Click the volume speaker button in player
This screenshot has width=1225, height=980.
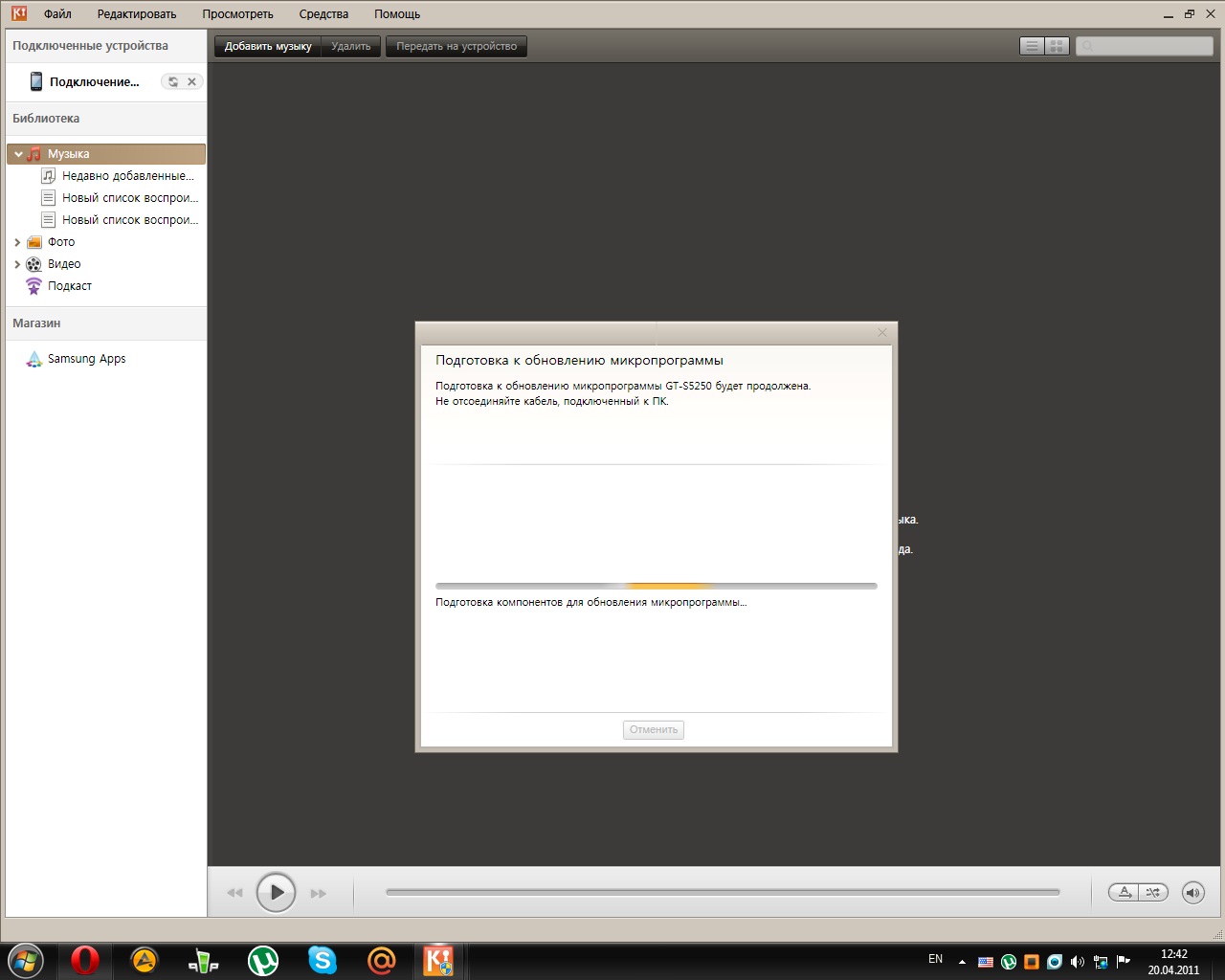(x=1192, y=893)
